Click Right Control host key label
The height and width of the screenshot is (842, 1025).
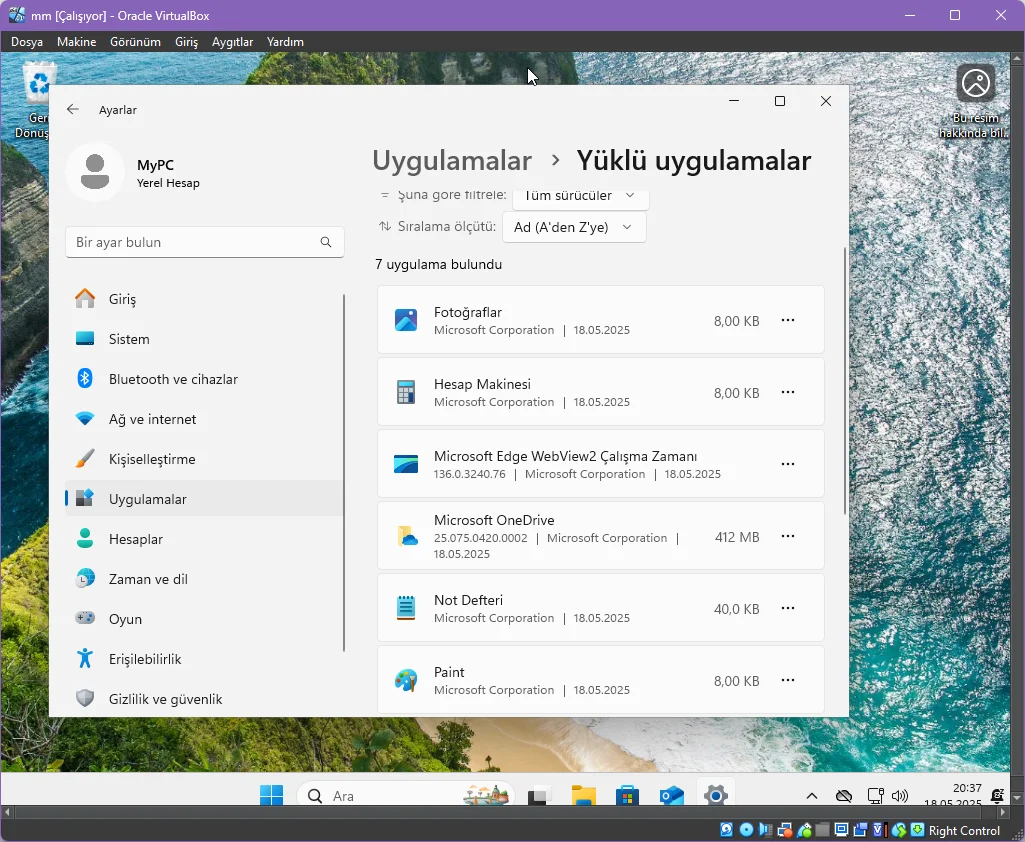point(964,831)
